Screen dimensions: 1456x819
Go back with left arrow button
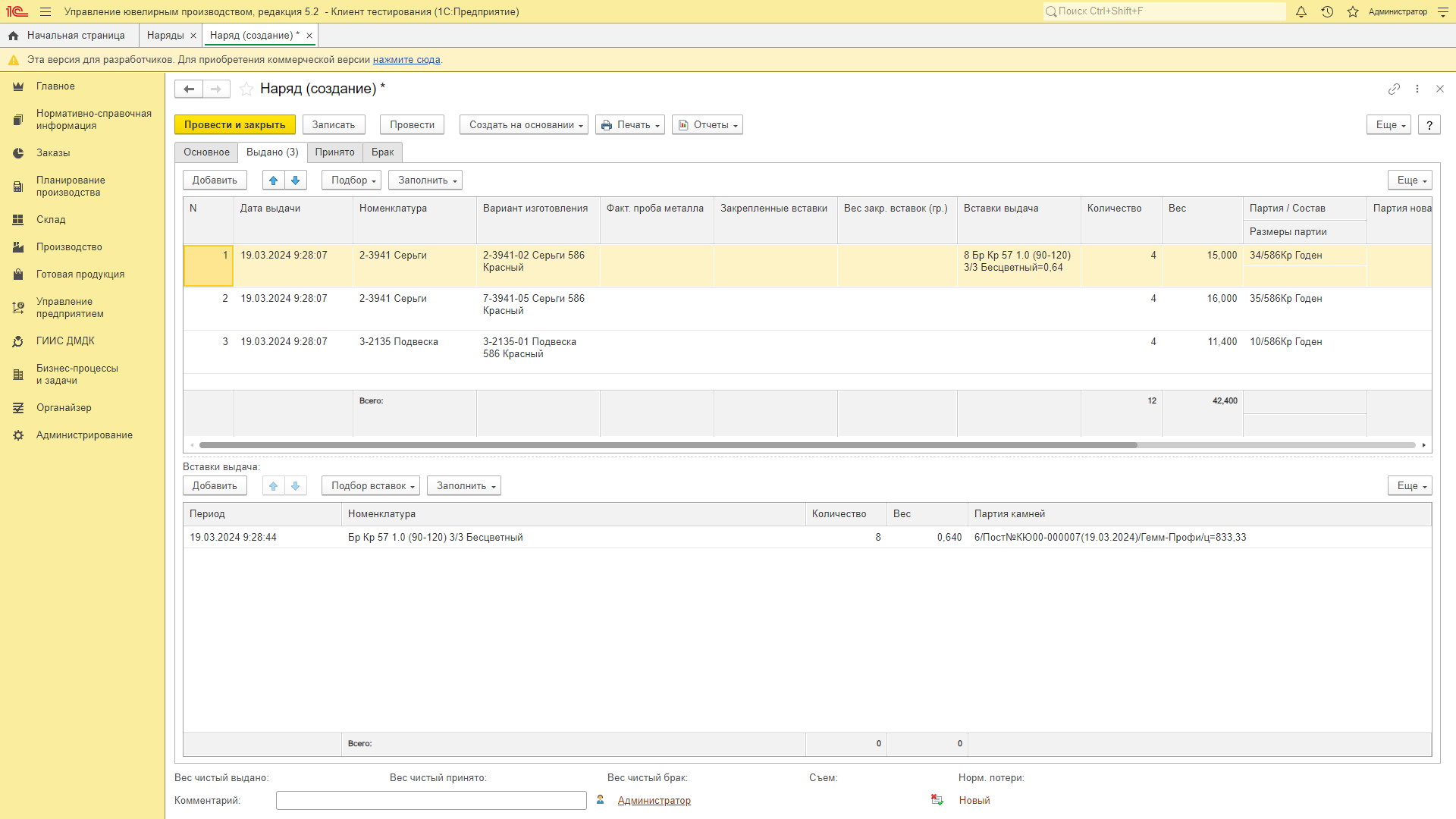(189, 89)
